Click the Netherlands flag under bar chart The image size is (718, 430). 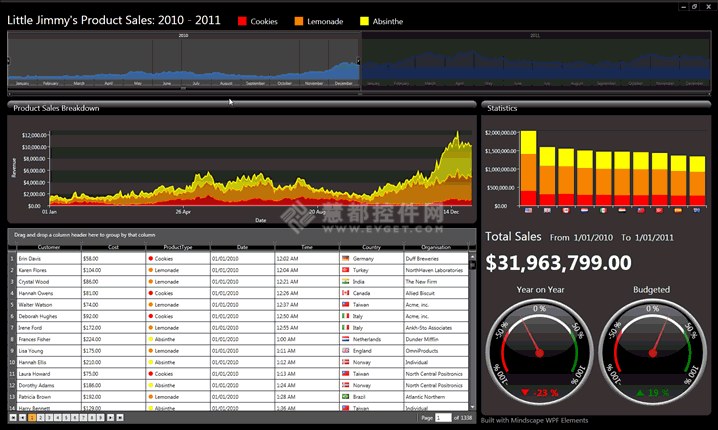point(584,211)
